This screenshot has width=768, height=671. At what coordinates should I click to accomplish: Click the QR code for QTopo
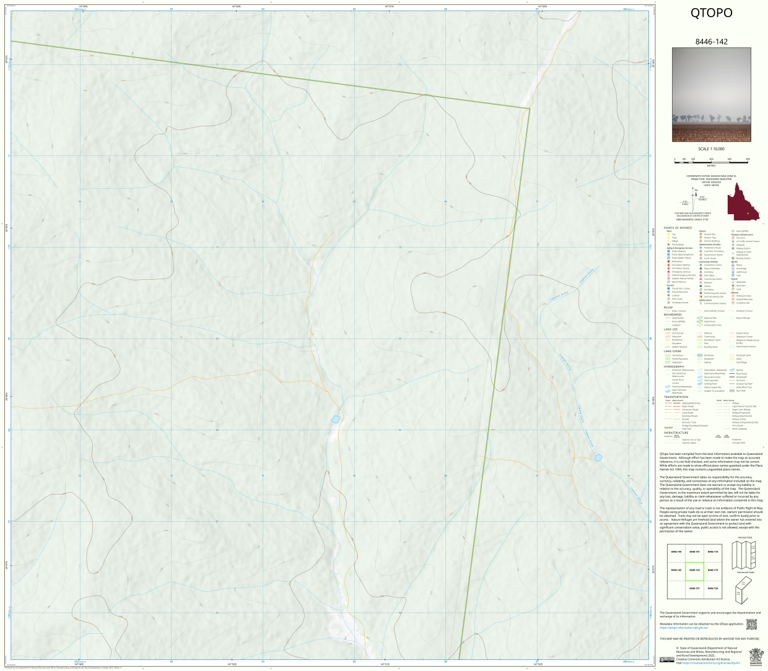(x=751, y=624)
